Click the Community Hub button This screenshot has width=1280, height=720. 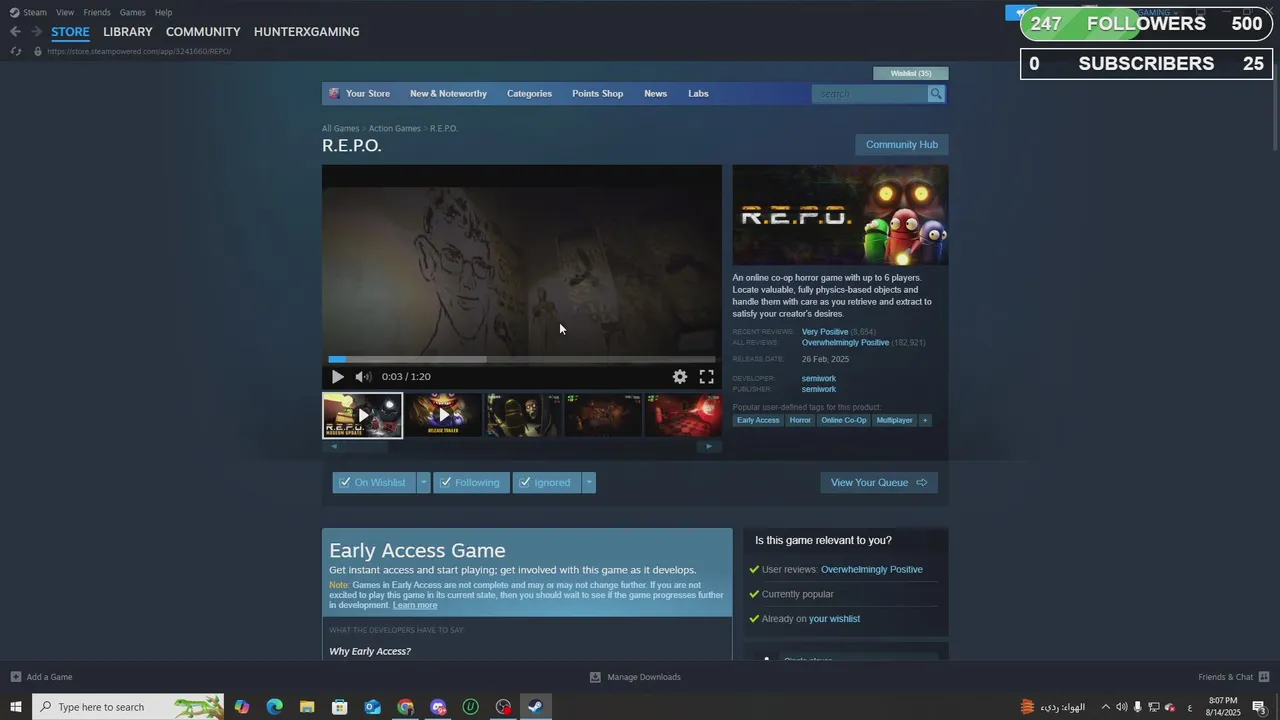(x=902, y=145)
